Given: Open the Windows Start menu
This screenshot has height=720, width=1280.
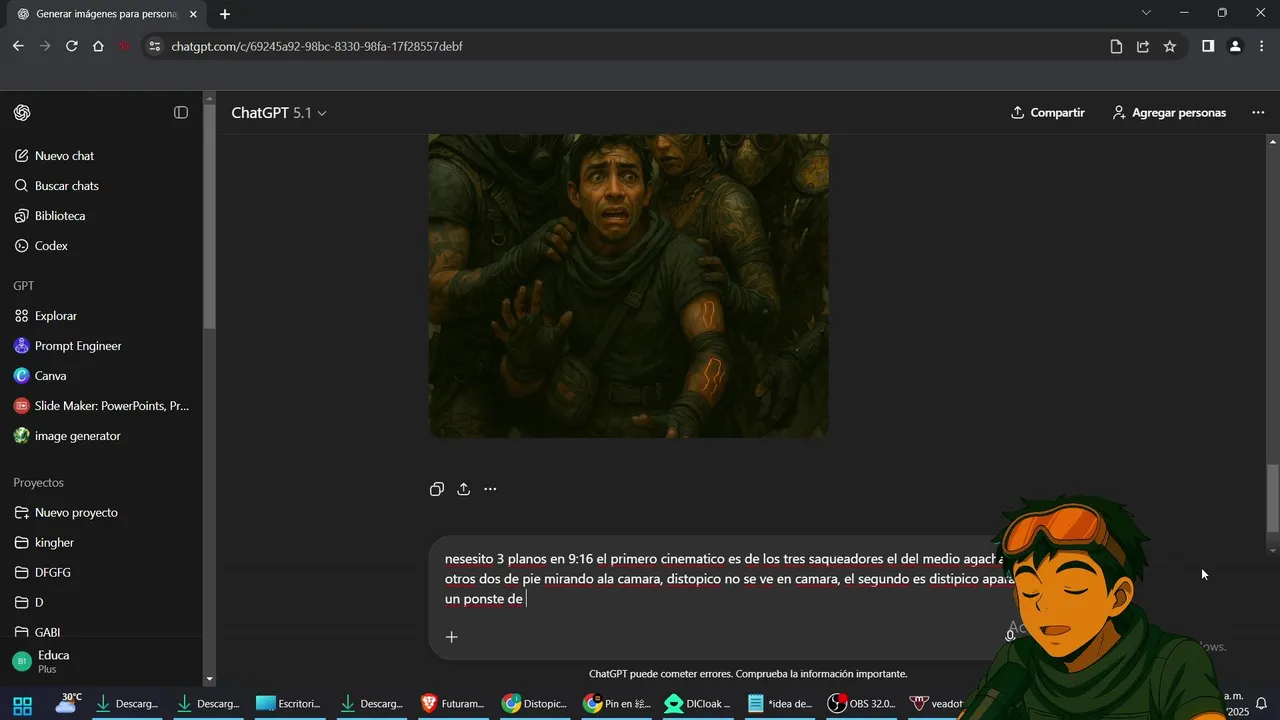Looking at the screenshot, I should [22, 704].
